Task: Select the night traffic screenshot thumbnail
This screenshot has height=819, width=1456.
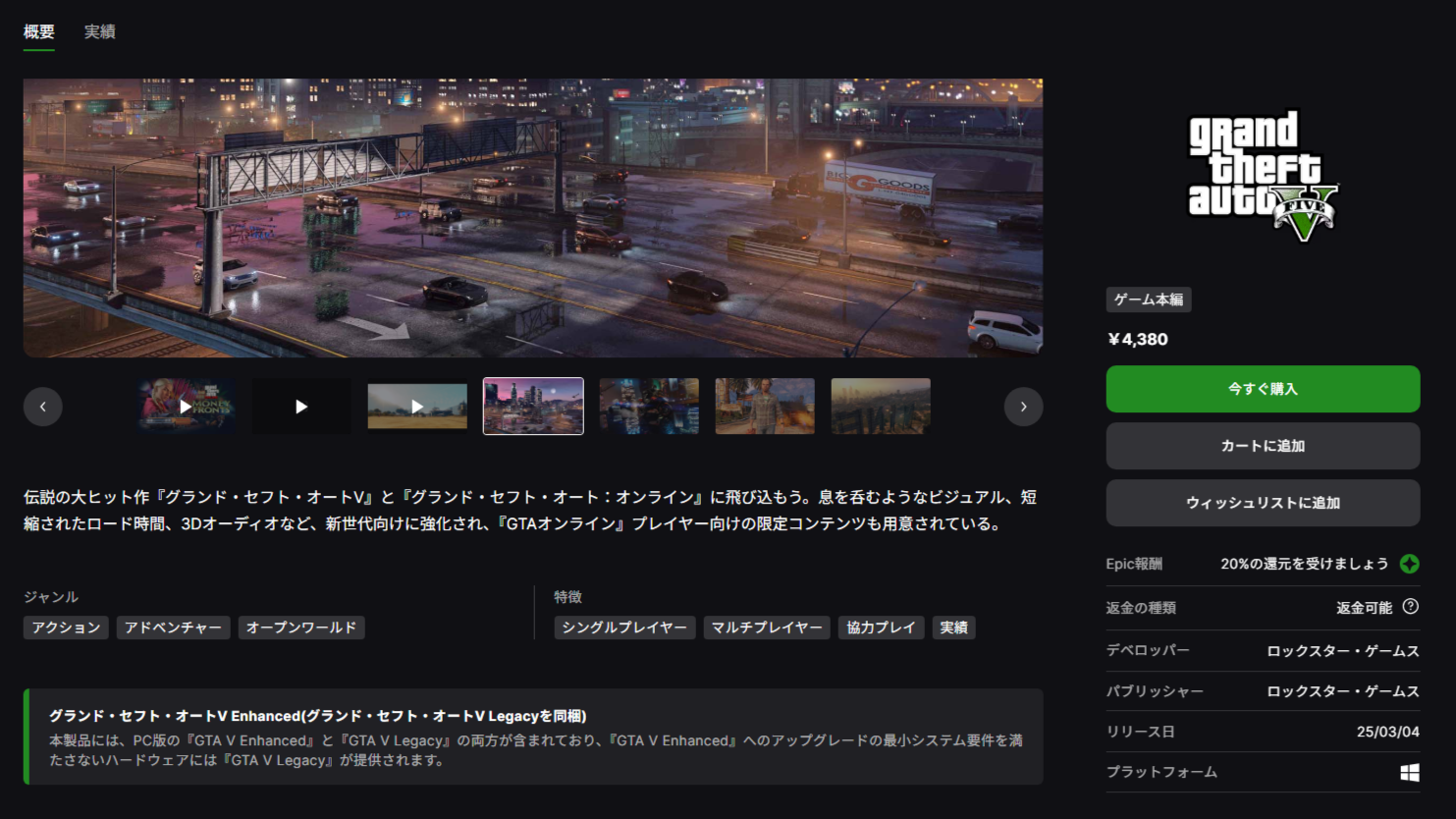Action: 649,407
